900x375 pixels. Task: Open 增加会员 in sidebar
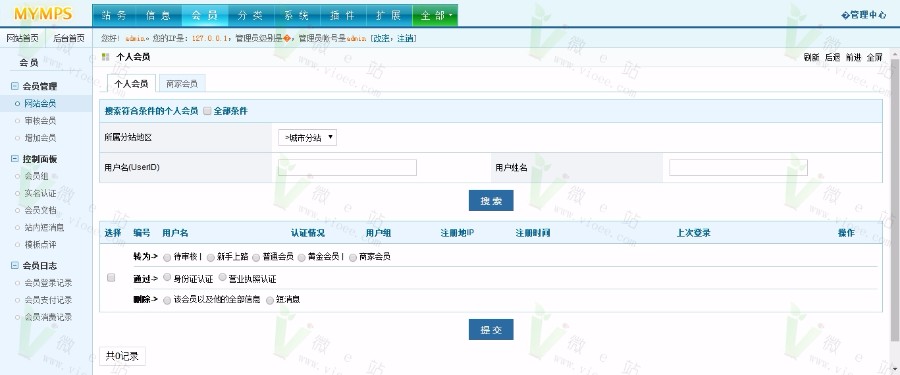(40, 138)
